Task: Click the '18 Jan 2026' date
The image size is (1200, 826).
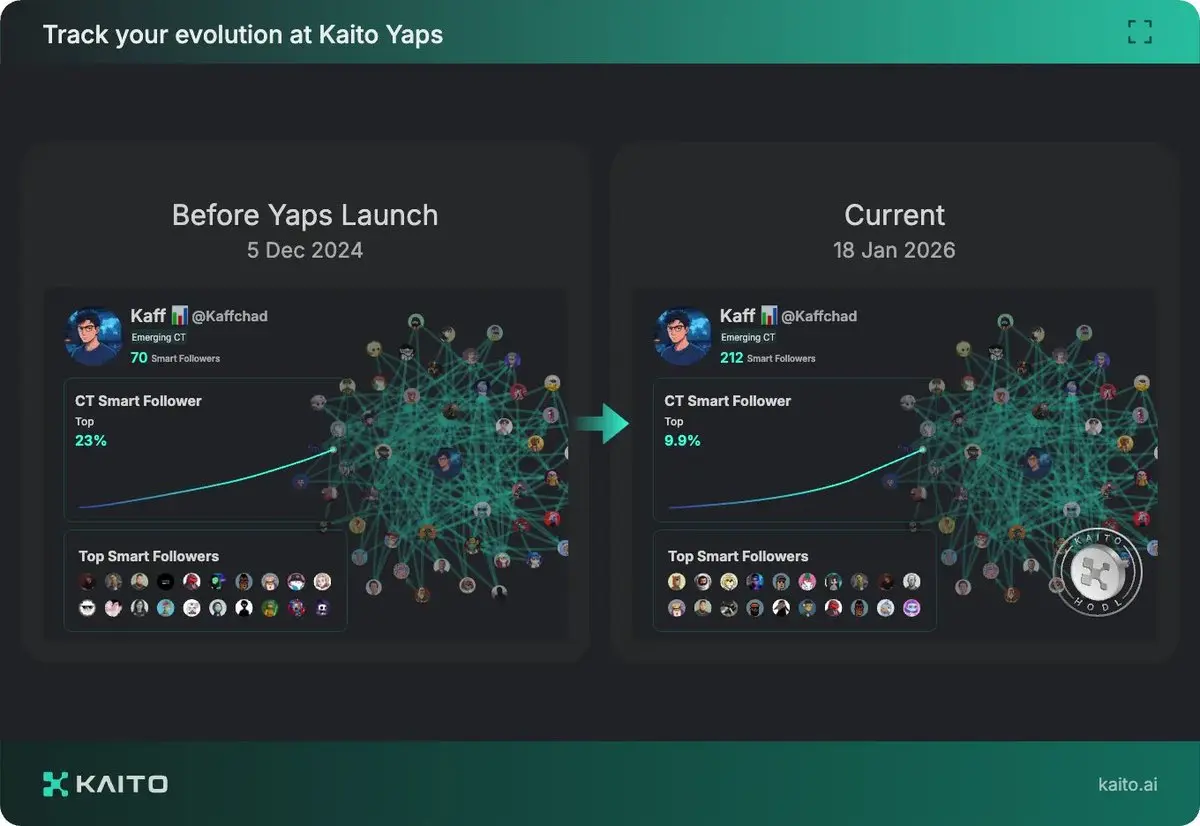Action: pos(894,250)
